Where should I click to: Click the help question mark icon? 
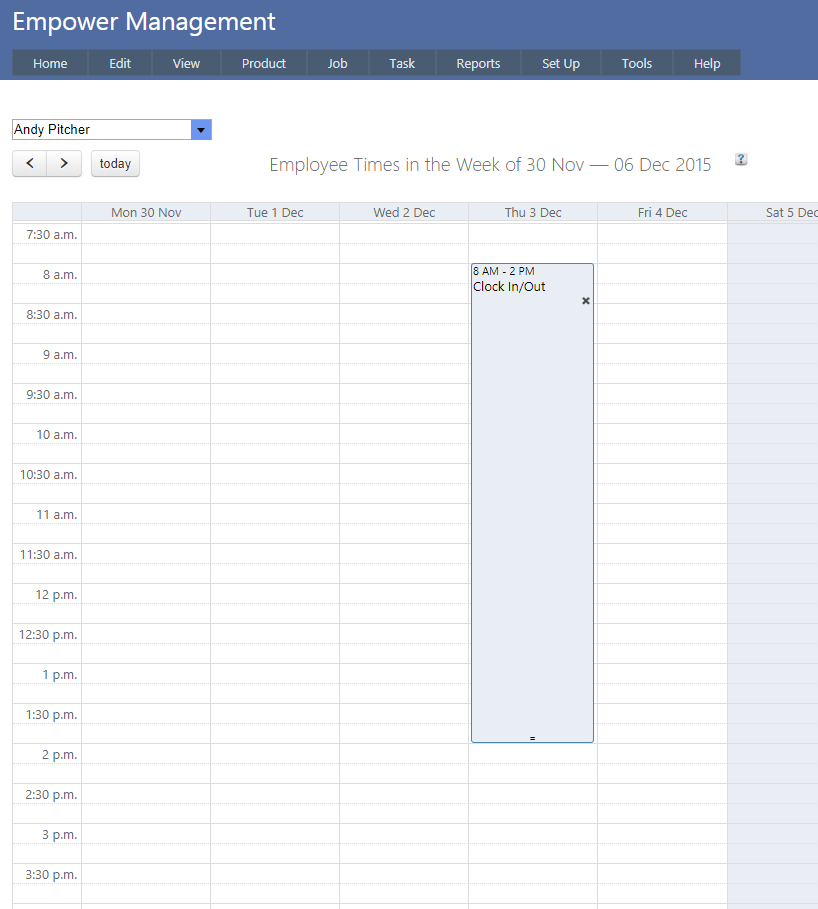tap(741, 159)
